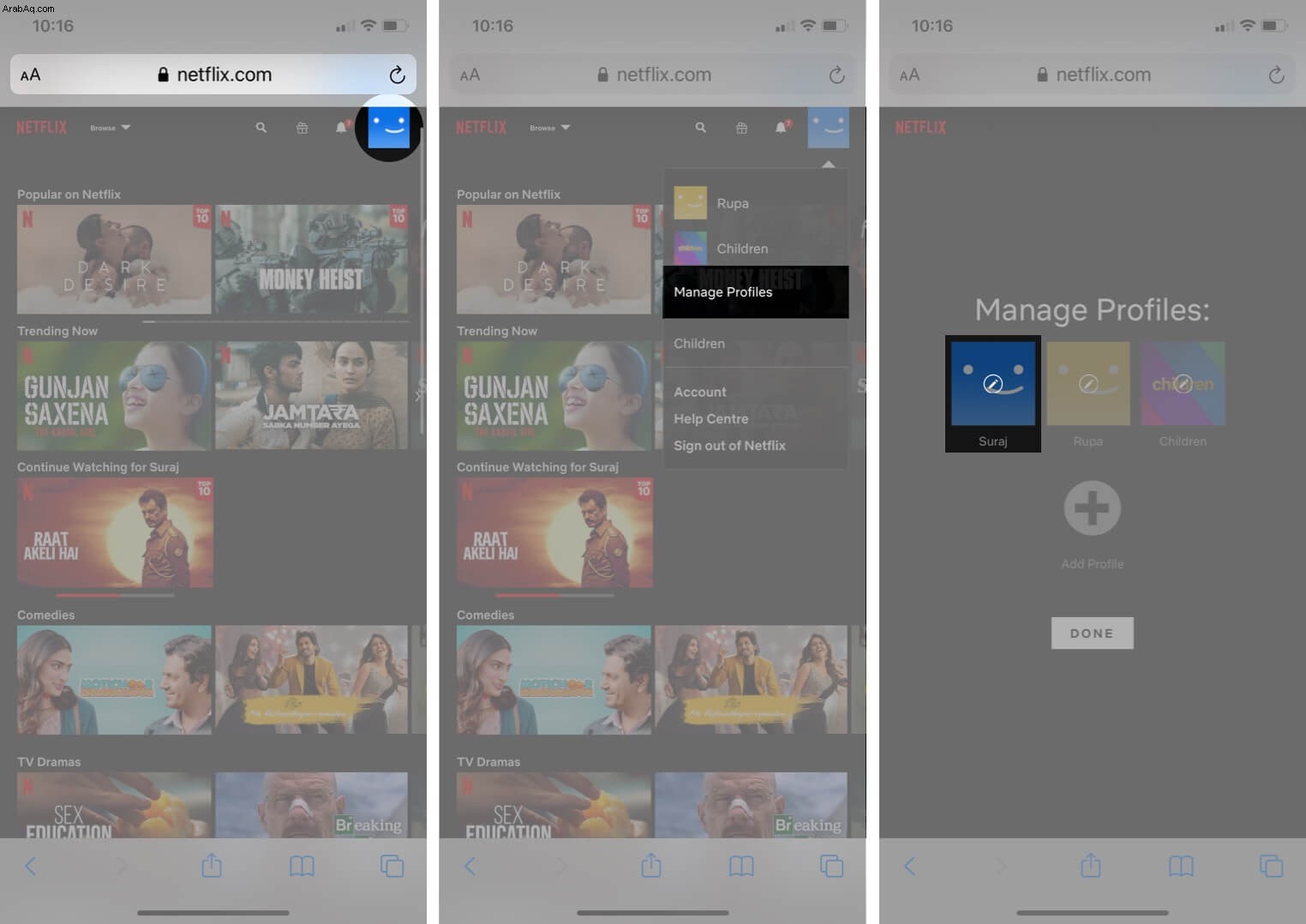Open the Money Heist thumbnail in the first screen

coord(312,259)
